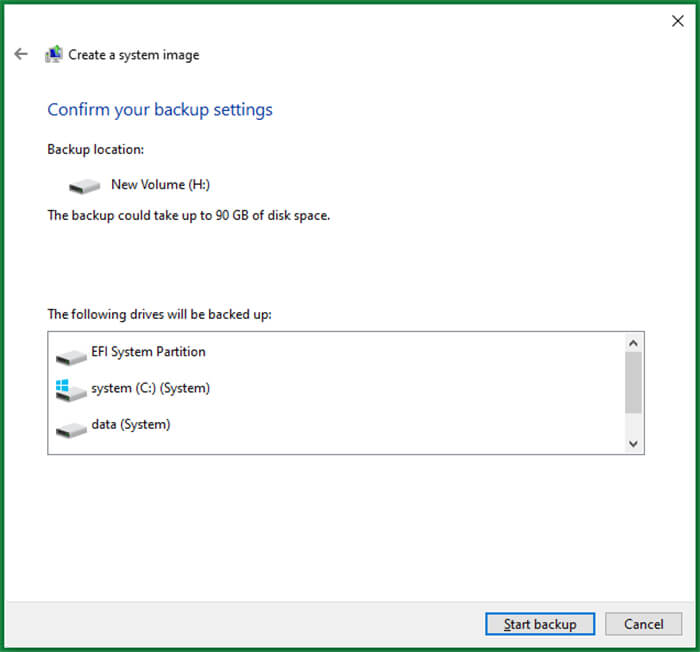Click the New Volume (H:) drive icon

coord(84,186)
